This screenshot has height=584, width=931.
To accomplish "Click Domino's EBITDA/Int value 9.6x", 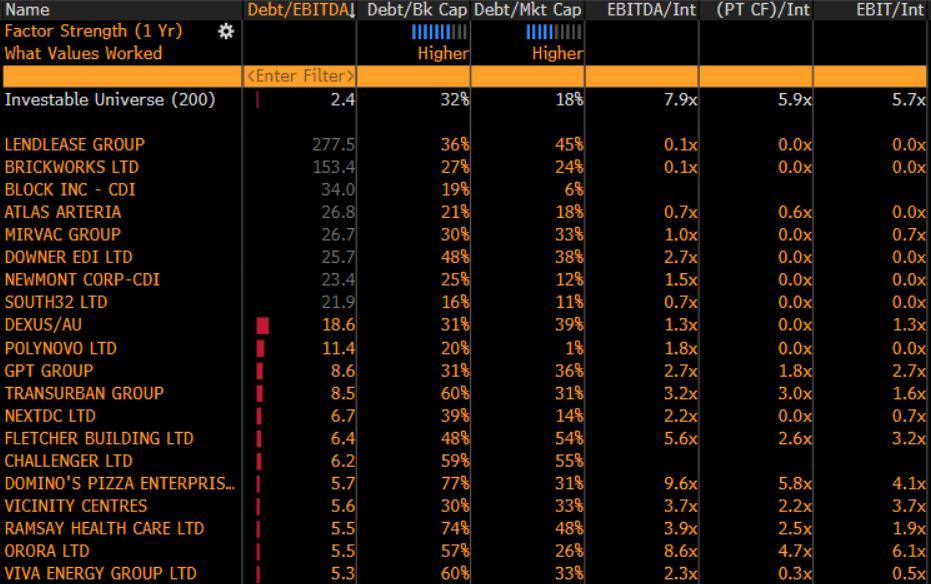I will click(680, 484).
